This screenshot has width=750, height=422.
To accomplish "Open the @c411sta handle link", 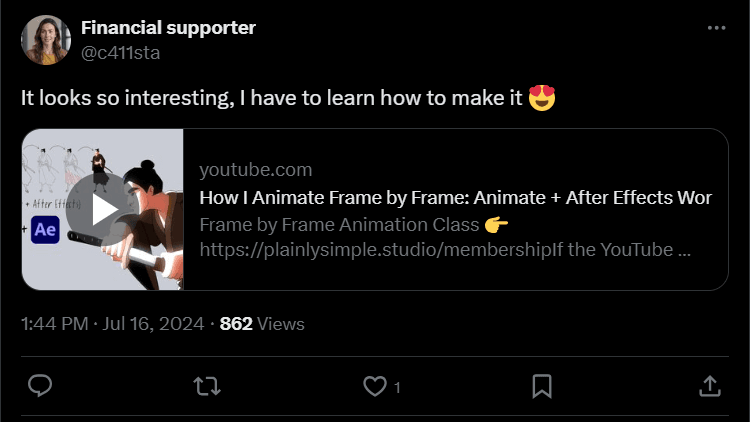I will [120, 52].
